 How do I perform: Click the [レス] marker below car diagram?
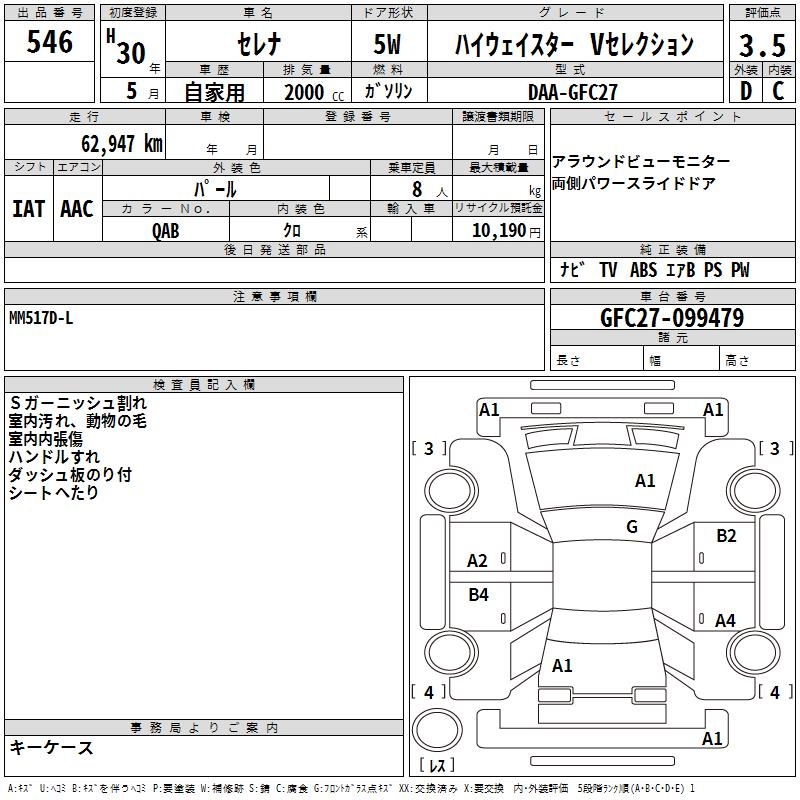[x=437, y=767]
